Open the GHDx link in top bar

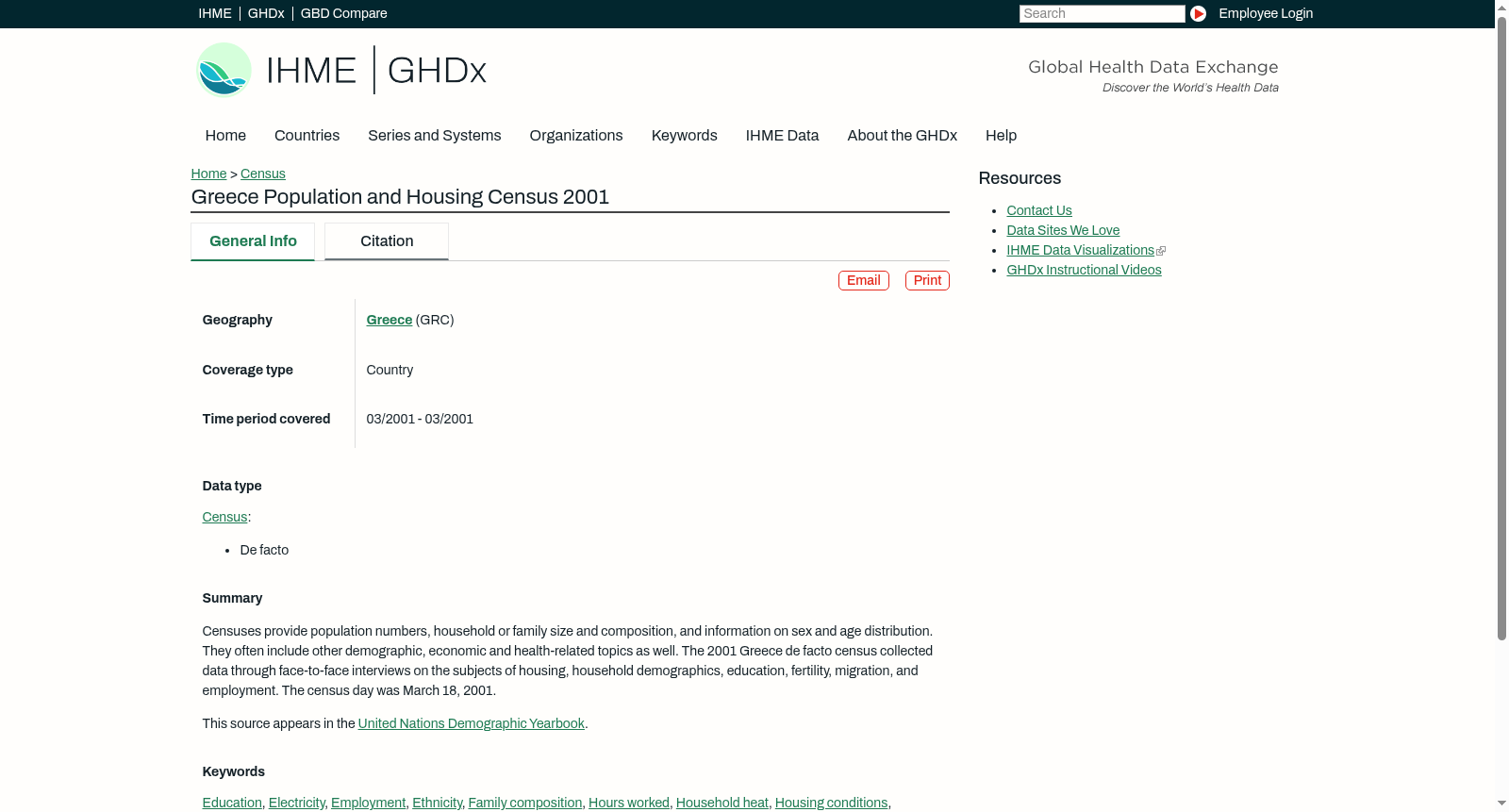pyautogui.click(x=266, y=13)
